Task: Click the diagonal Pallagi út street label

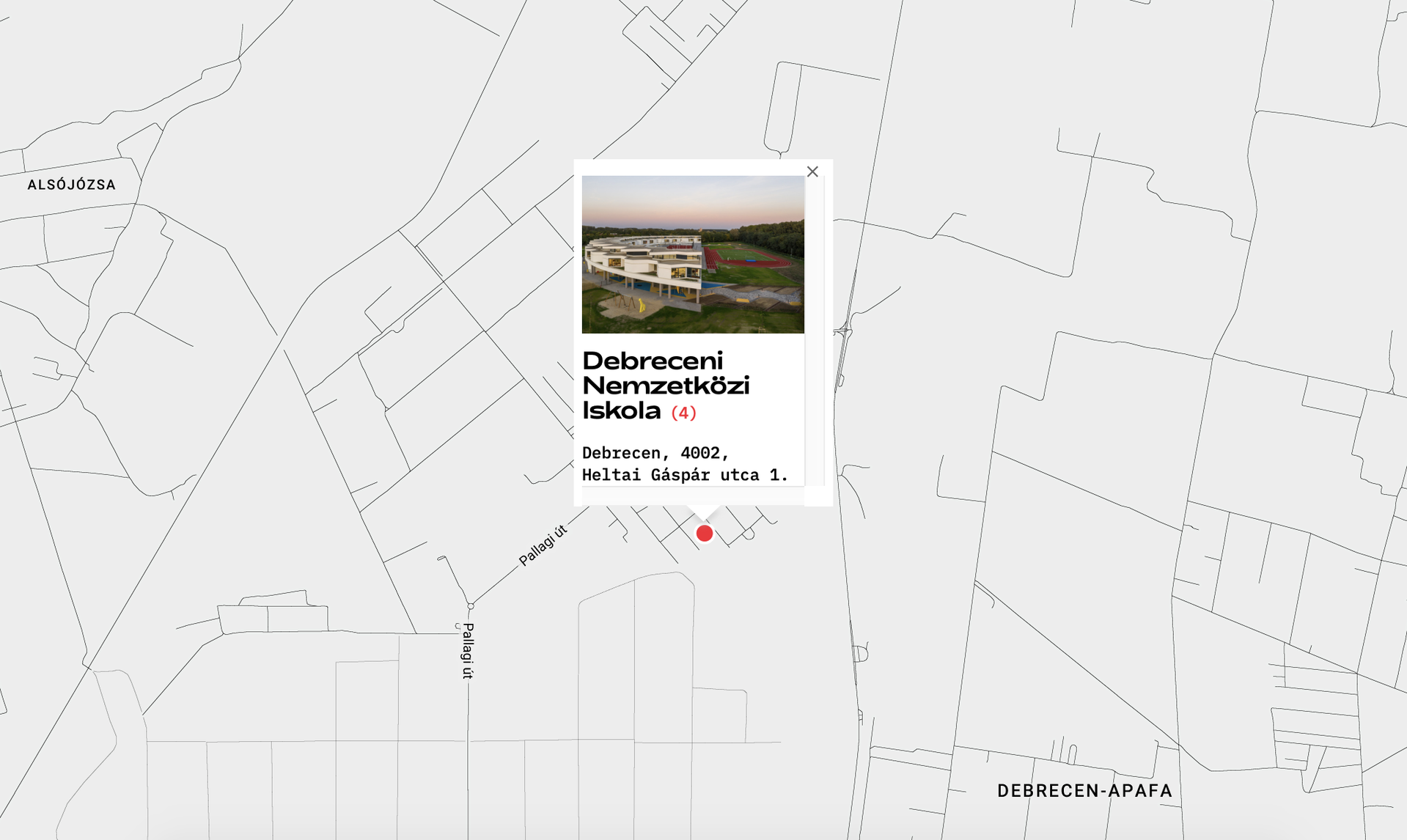Action: (x=543, y=545)
